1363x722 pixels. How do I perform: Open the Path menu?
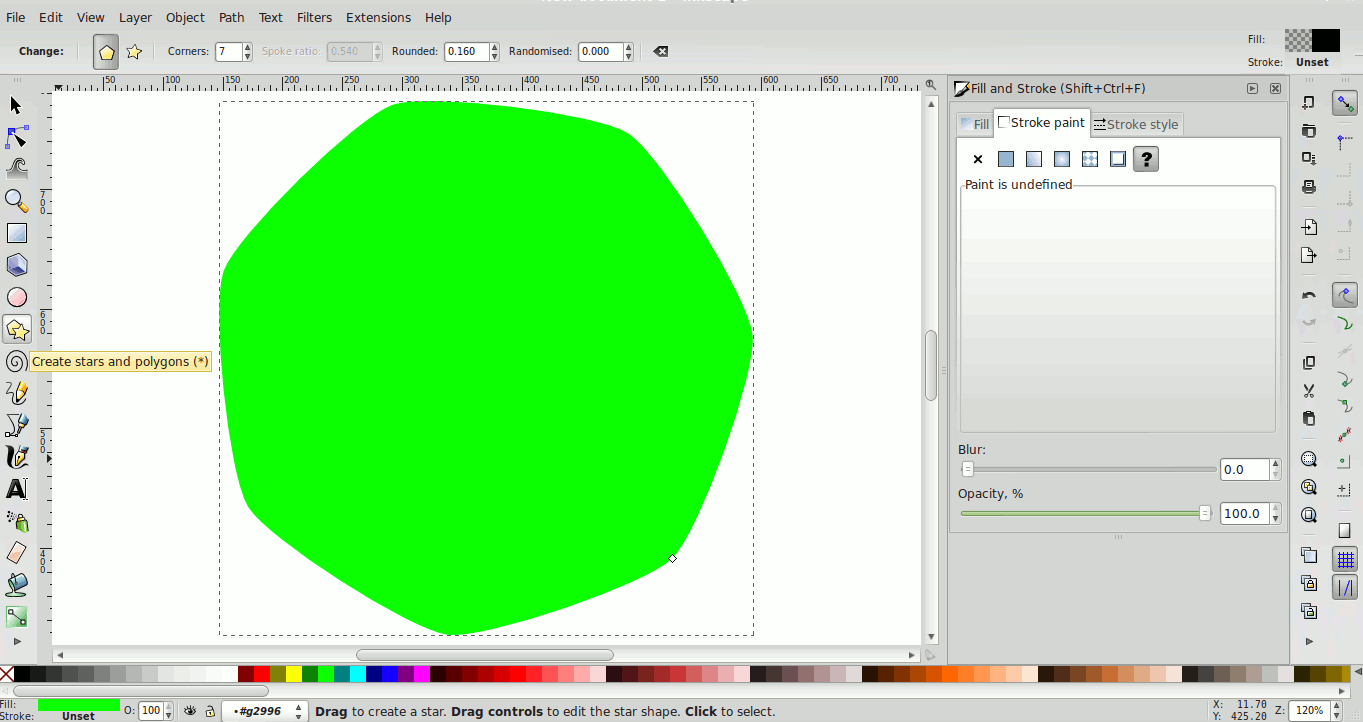[x=231, y=17]
